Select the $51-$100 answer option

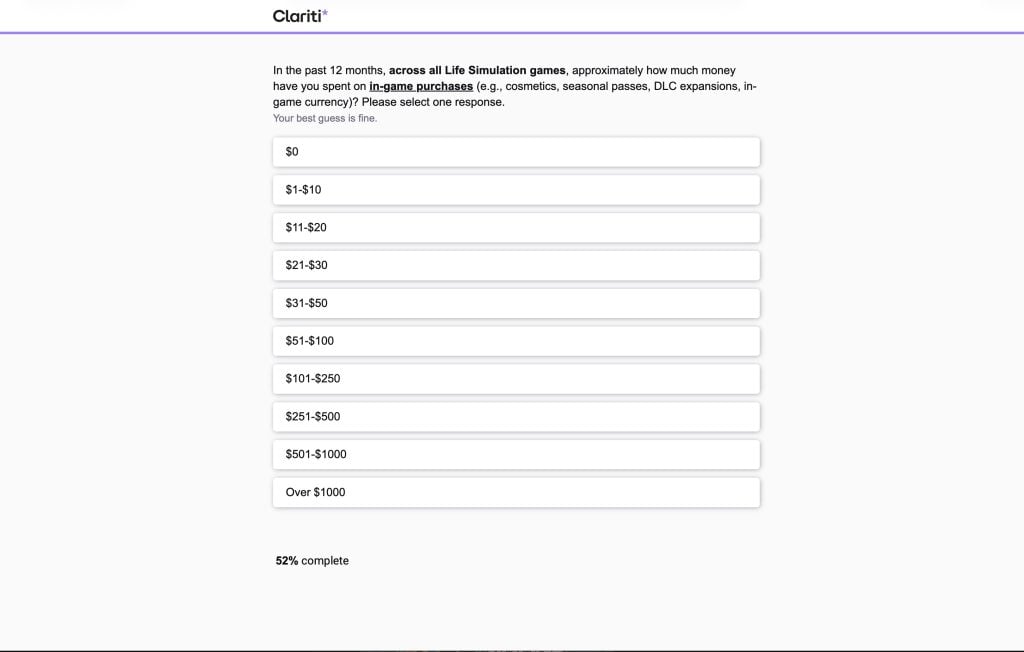pos(515,340)
